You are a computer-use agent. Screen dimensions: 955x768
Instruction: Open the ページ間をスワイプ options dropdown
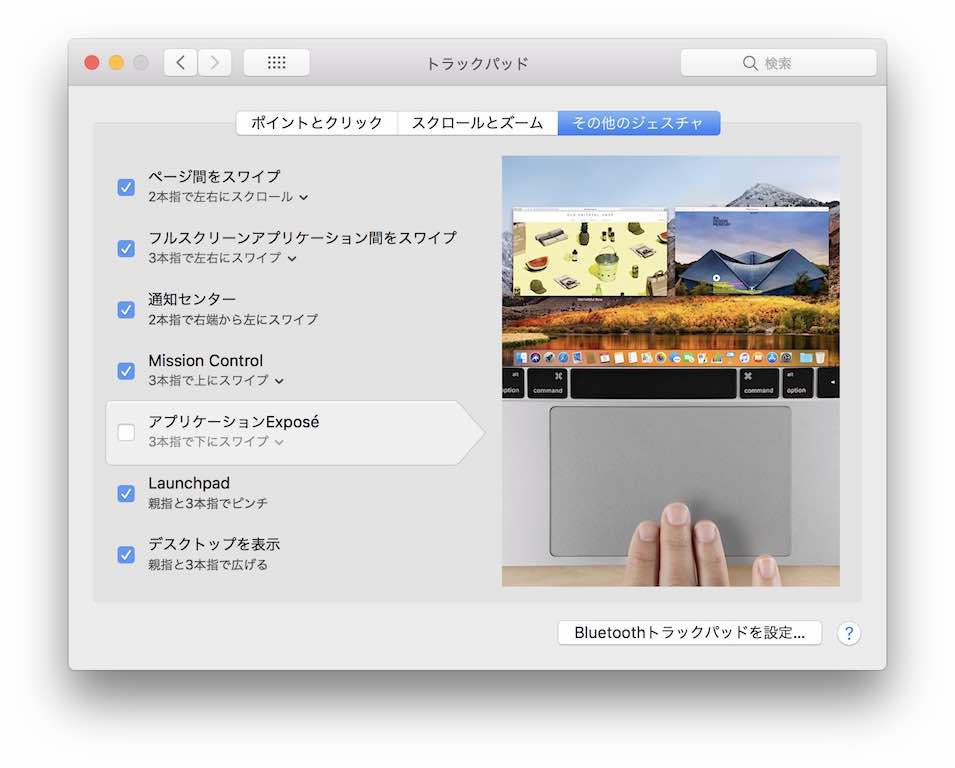tap(305, 197)
